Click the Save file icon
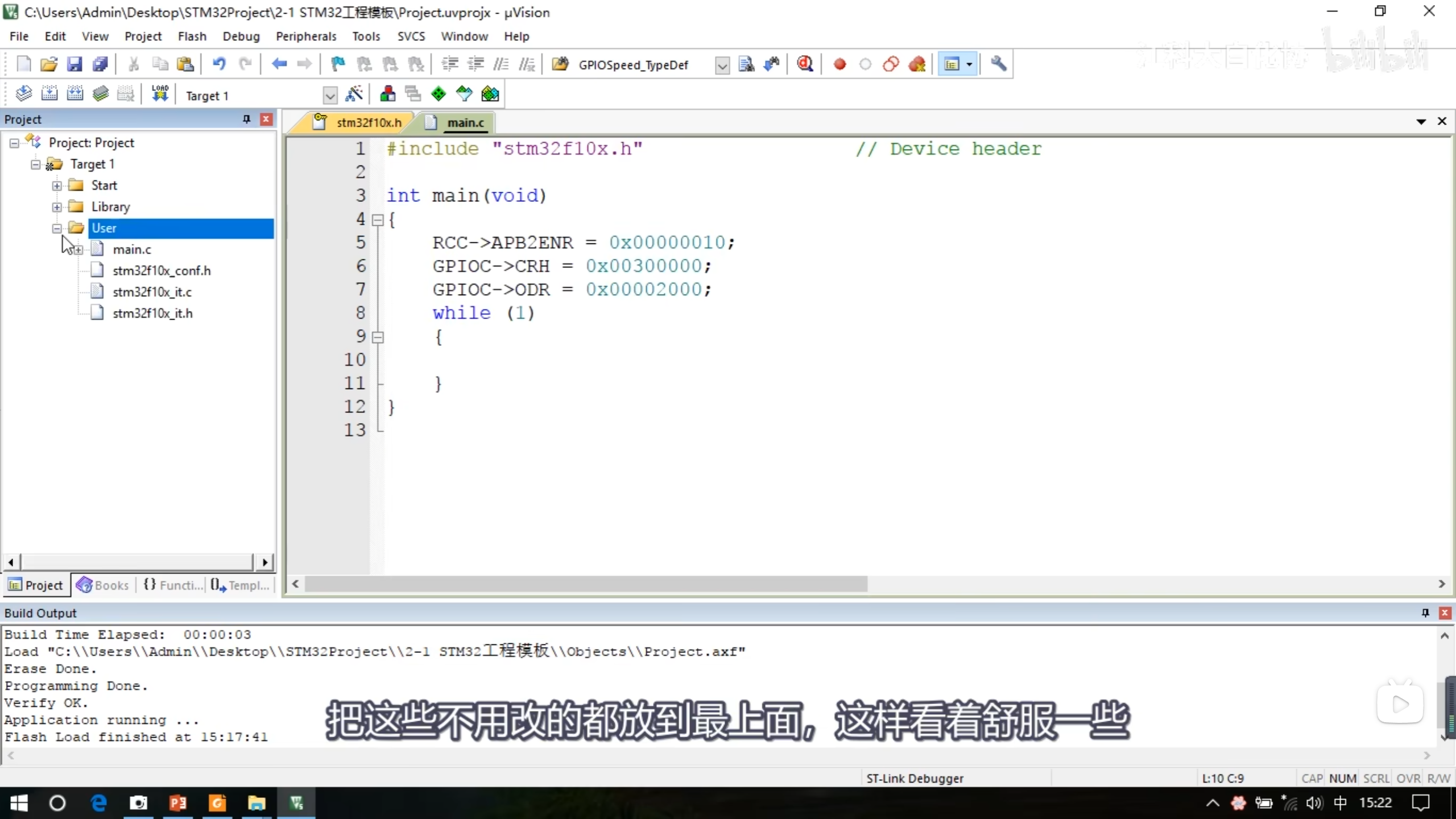1456x819 pixels. pyautogui.click(x=75, y=64)
